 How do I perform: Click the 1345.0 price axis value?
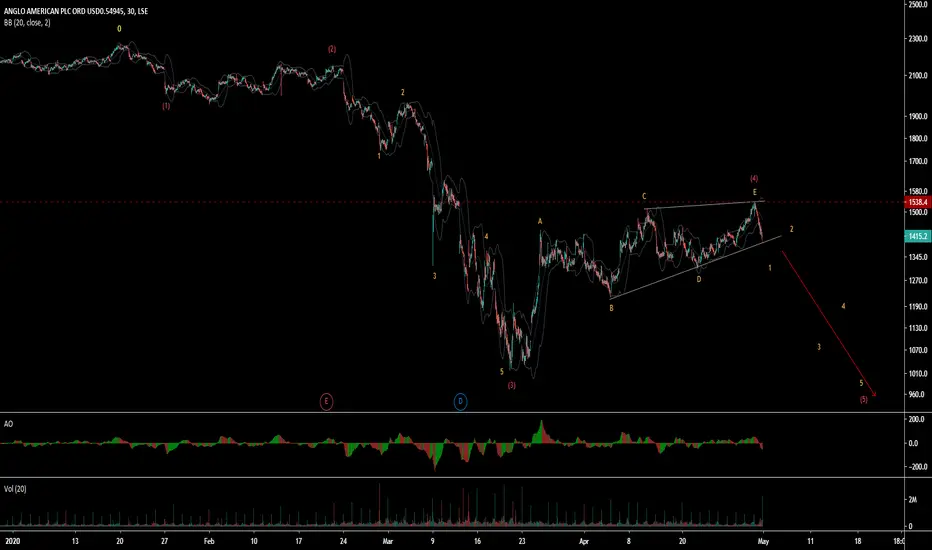click(918, 257)
